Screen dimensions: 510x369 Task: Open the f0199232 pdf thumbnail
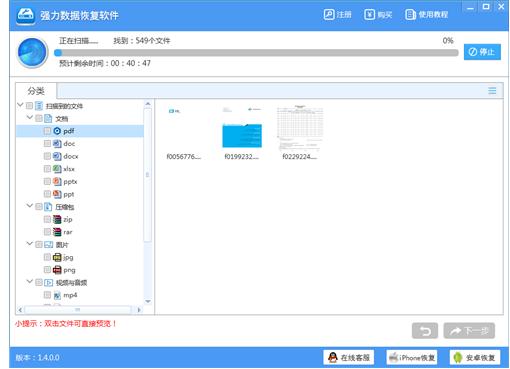[x=242, y=133]
